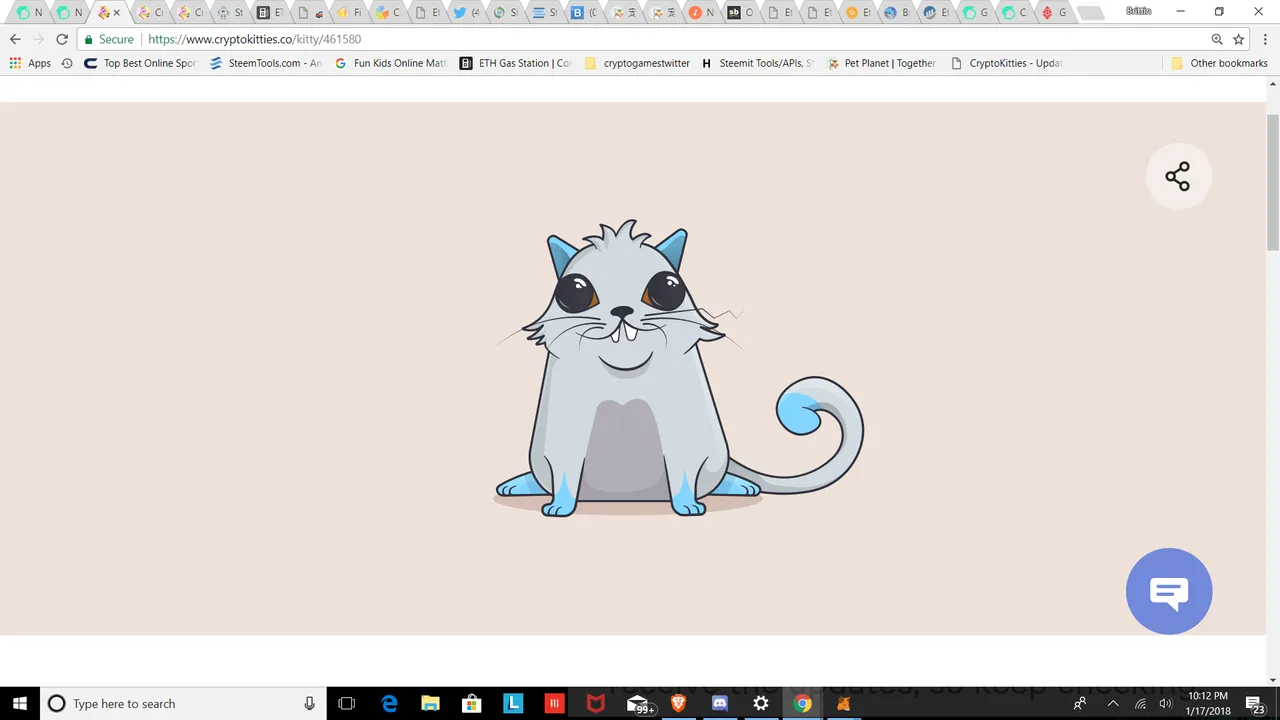Screen dimensions: 1280x720
Task: Open Discord from the taskbar
Action: pos(720,703)
